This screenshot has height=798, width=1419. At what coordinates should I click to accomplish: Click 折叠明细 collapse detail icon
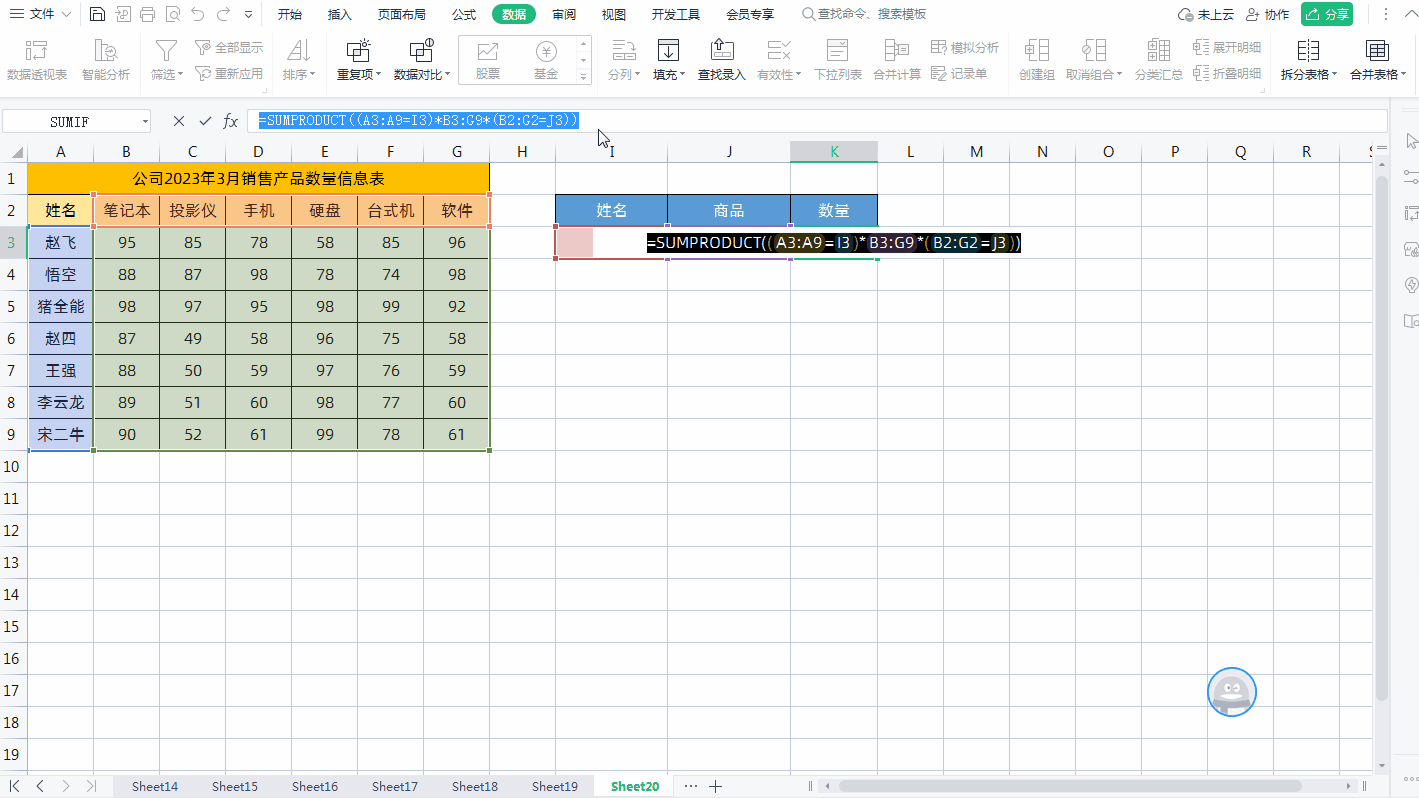1227,73
